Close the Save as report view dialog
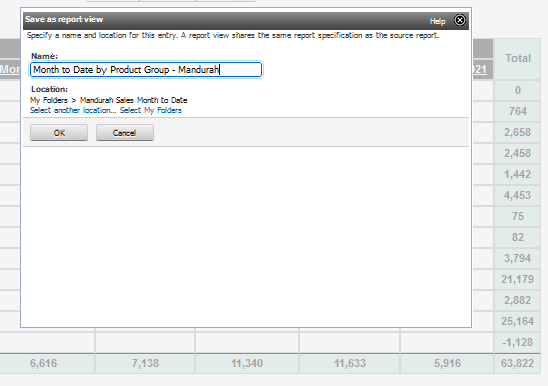 (x=460, y=20)
